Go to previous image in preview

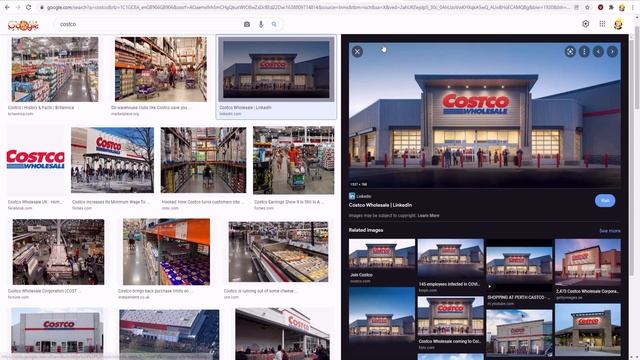coord(598,51)
